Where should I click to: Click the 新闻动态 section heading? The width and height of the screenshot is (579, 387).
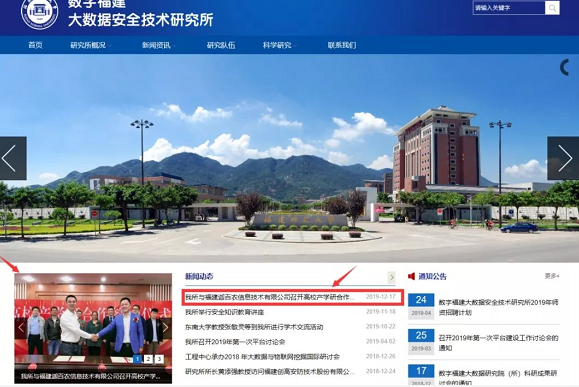click(x=199, y=276)
